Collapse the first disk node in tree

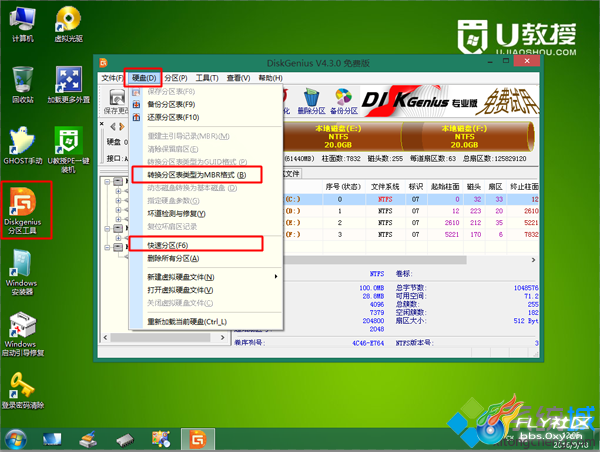tap(108, 181)
